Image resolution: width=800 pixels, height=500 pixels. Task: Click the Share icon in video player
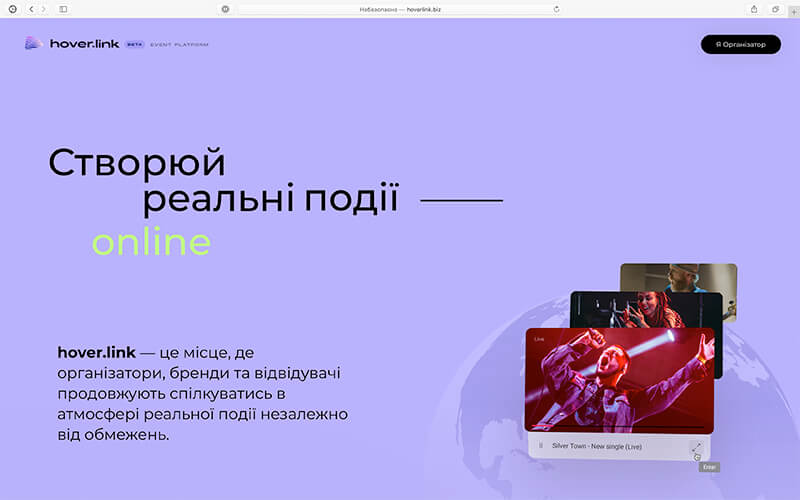[x=696, y=447]
